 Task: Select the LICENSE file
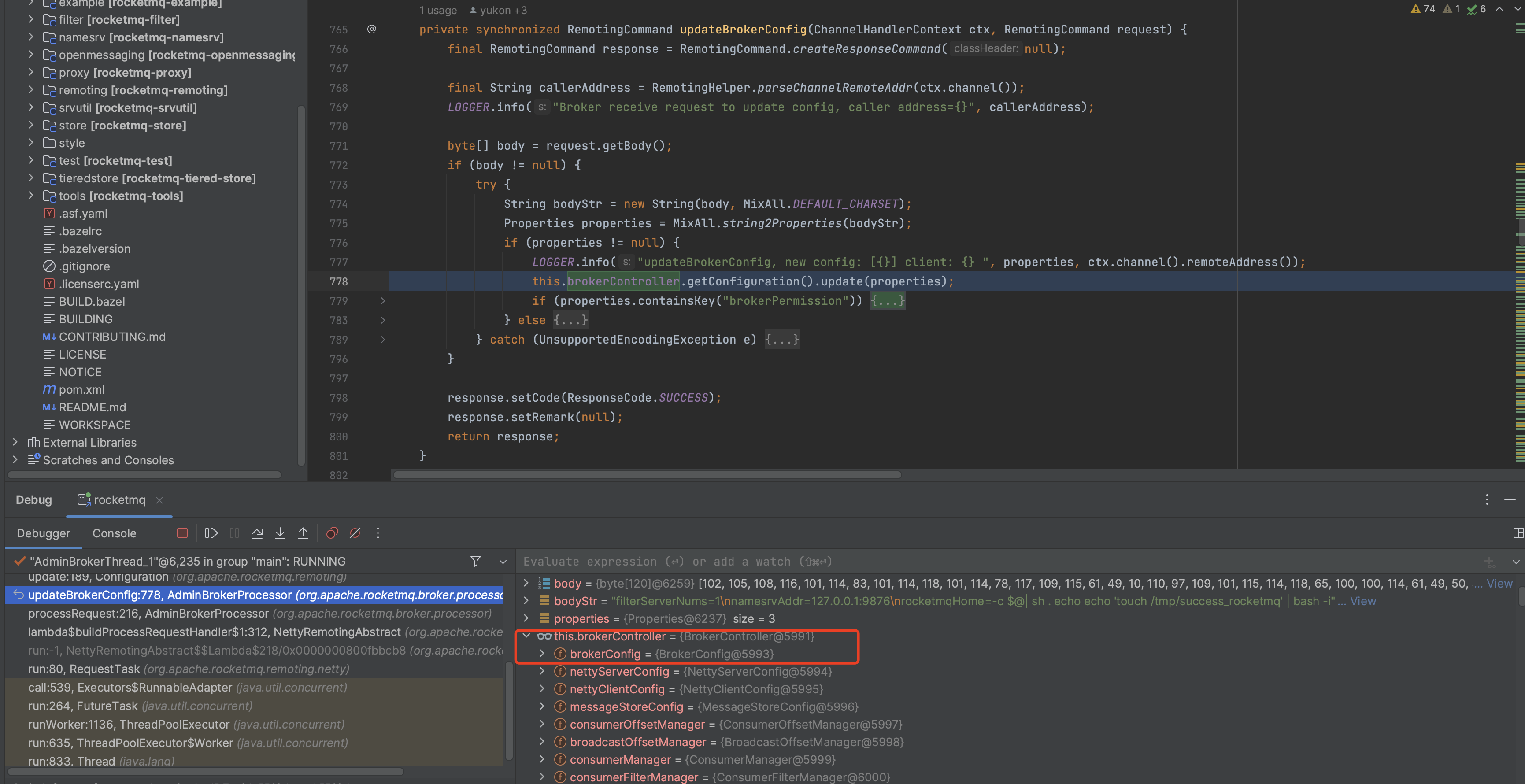point(82,354)
